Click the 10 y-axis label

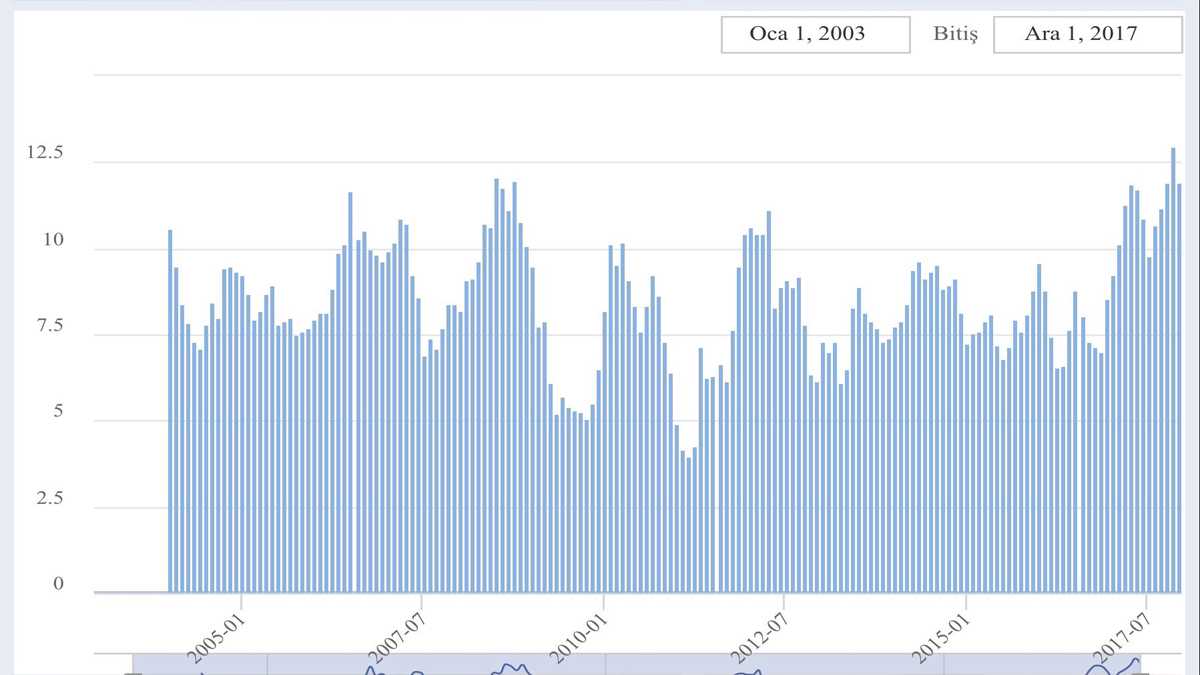[52, 240]
